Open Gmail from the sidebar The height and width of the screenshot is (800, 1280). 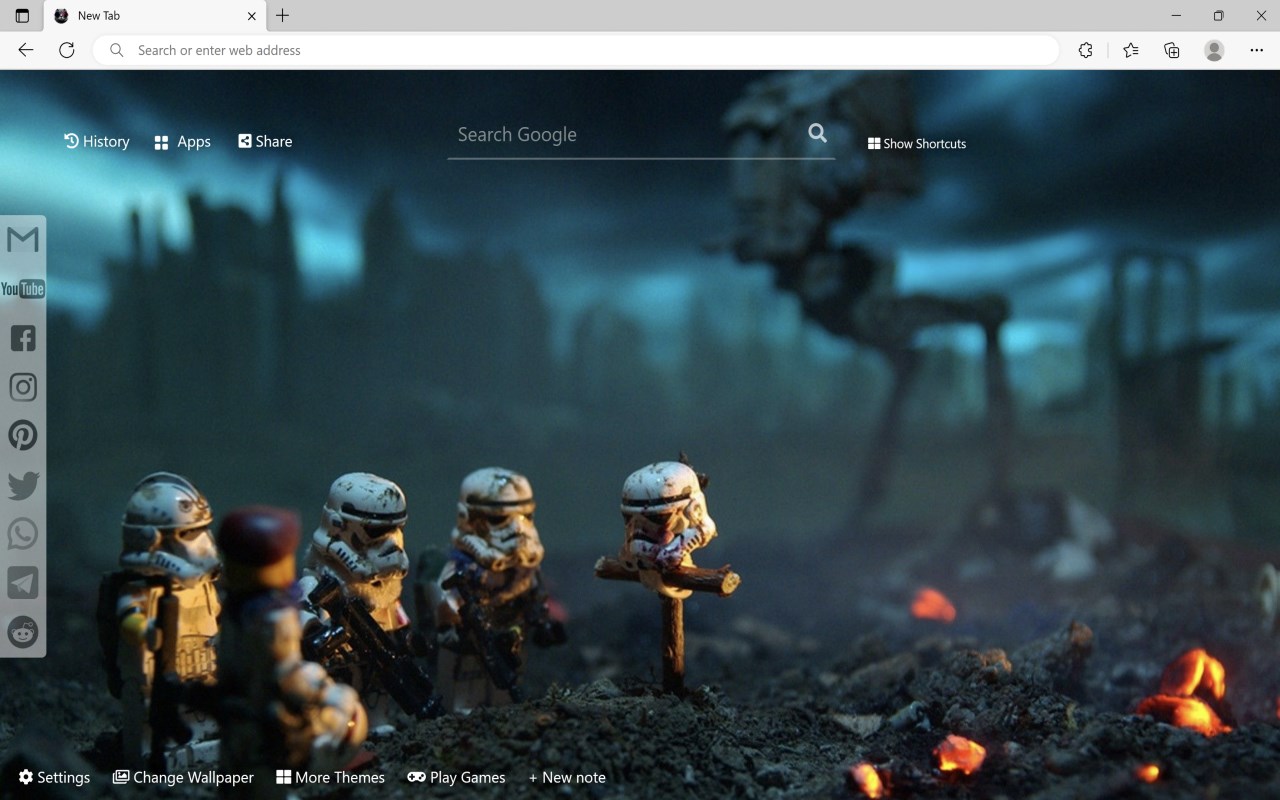pyautogui.click(x=23, y=240)
